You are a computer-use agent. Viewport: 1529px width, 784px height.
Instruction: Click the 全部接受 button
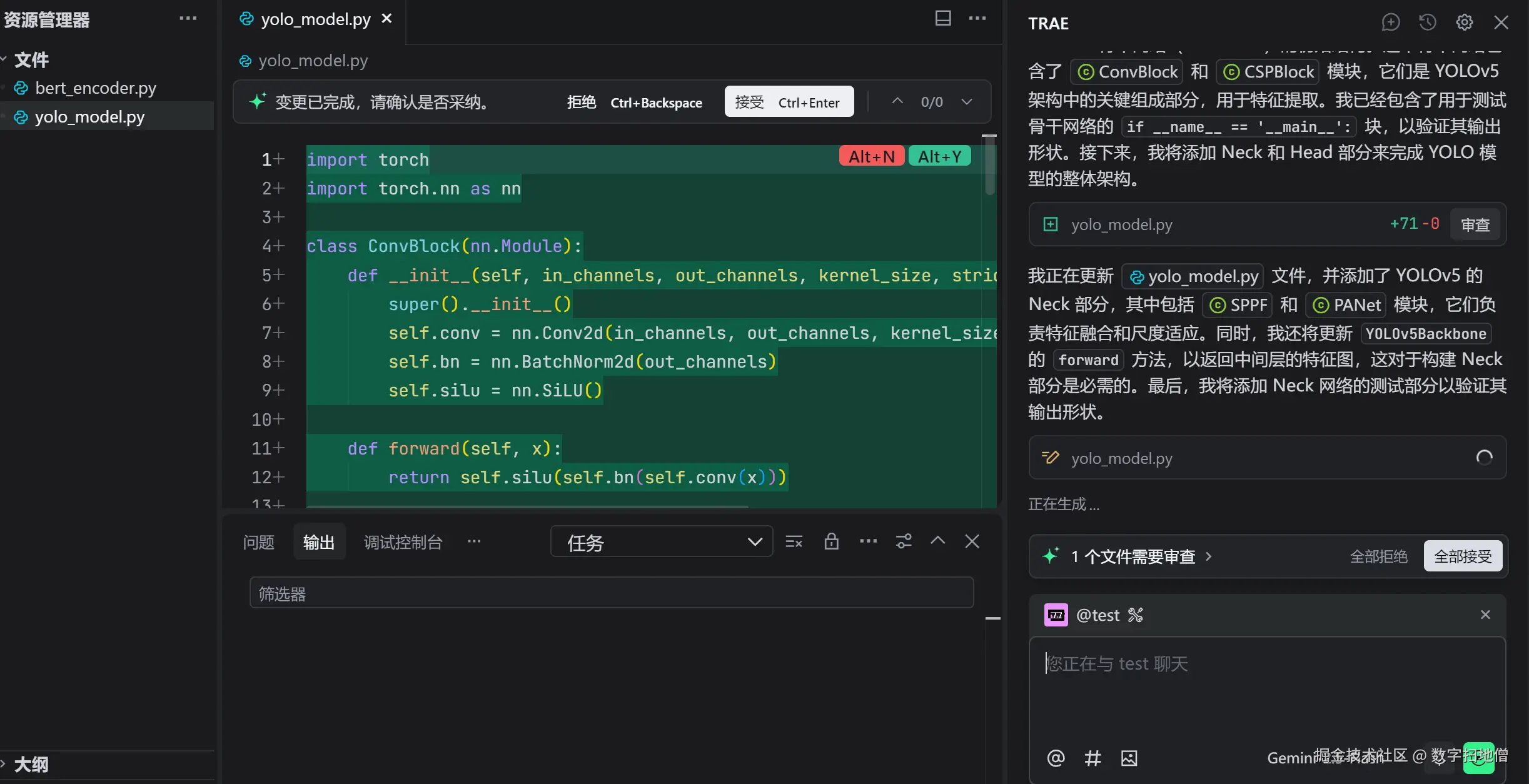1462,556
